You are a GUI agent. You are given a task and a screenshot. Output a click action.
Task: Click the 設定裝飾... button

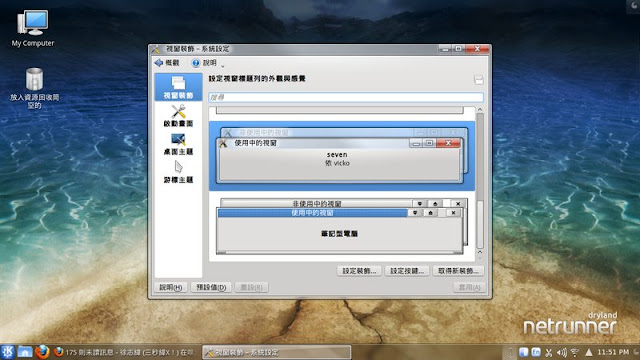click(x=359, y=271)
